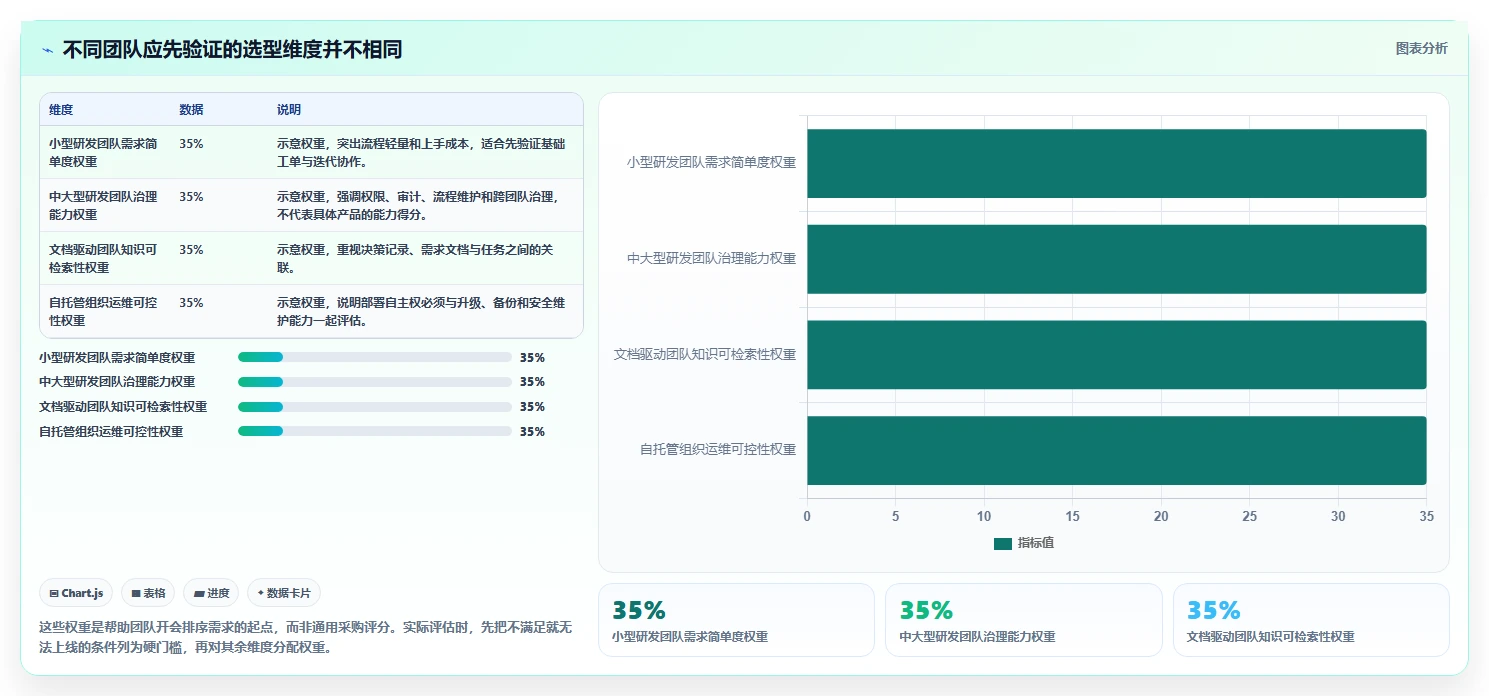Click the 35% value beside 中大型研发团队 progress bar
1489x696 pixels.
532,382
